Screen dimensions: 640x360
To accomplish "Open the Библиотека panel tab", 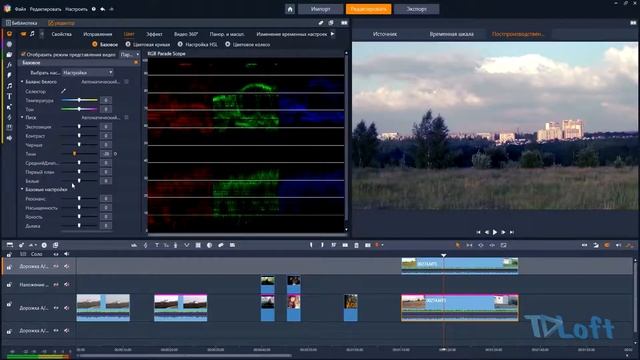I will [x=21, y=23].
